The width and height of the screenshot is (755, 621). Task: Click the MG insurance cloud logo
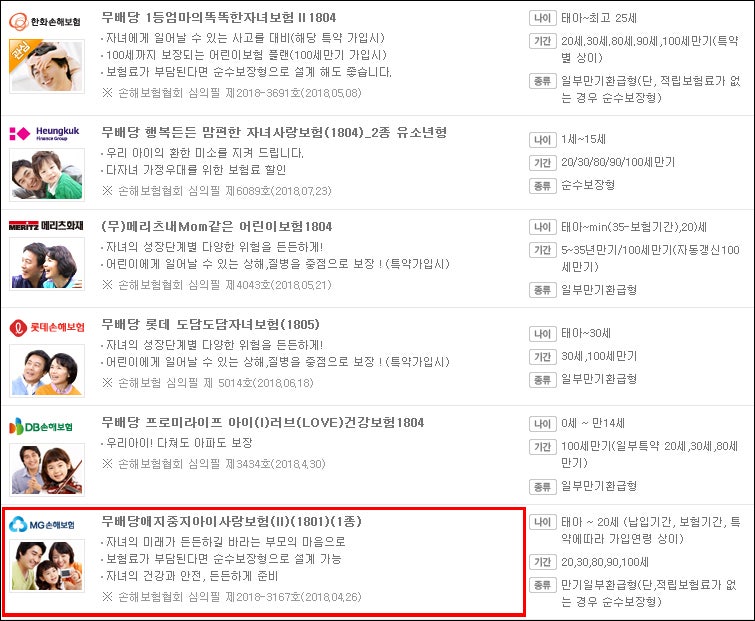(42, 525)
